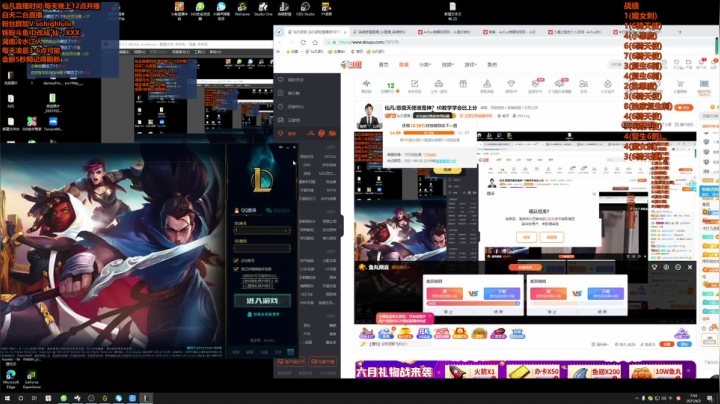Toggle agreement checkbox in League login
Image resolution: width=720 pixels, height=404 pixels.
(236, 269)
